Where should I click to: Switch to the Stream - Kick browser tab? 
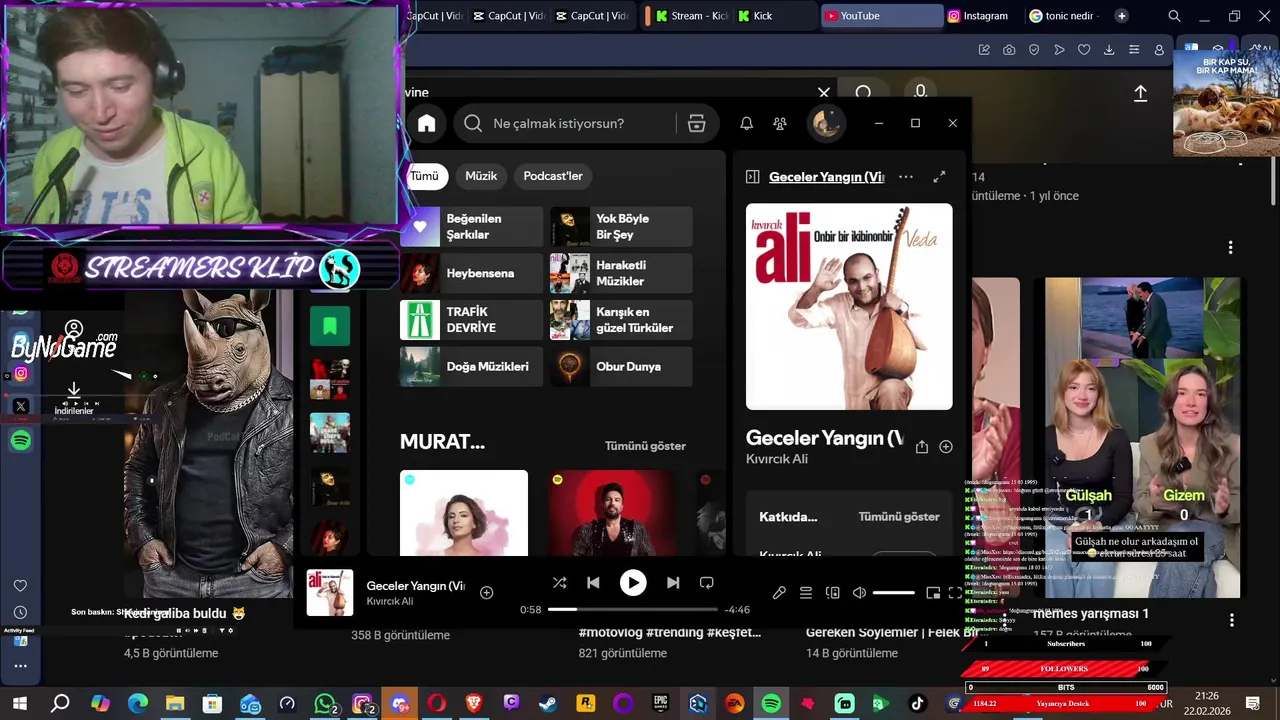688,16
